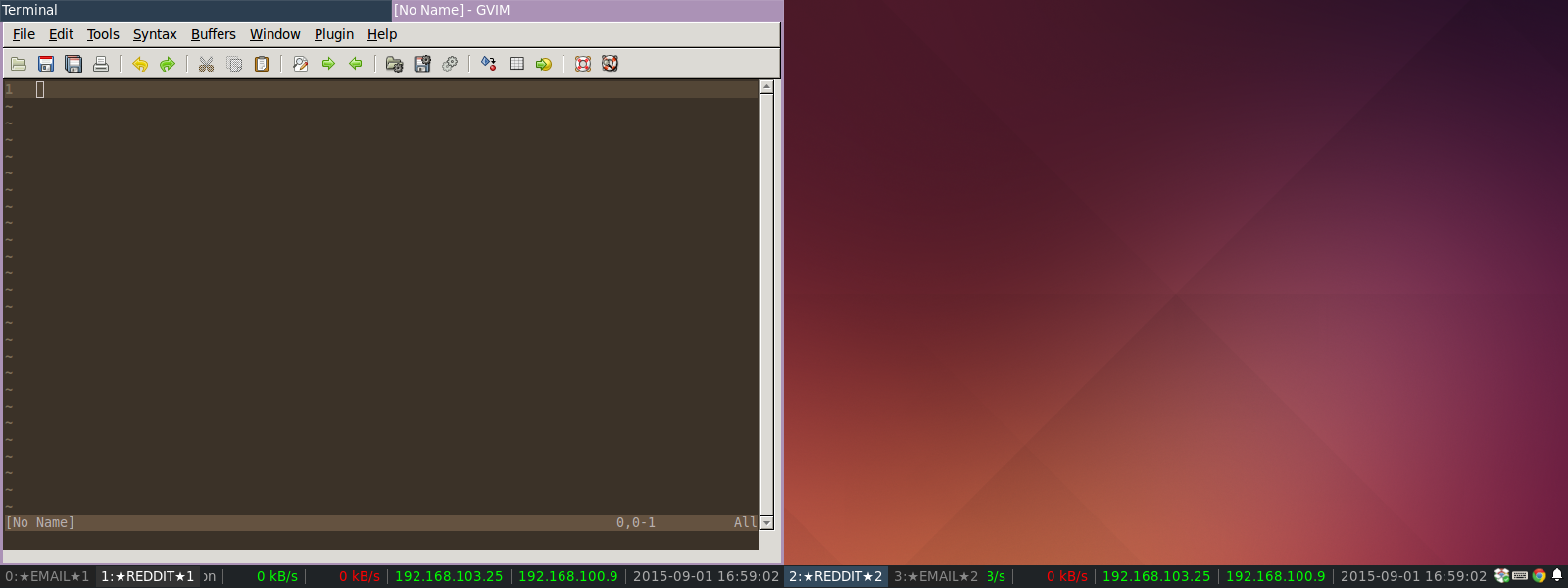Click the keyboard tray icon

click(1520, 576)
